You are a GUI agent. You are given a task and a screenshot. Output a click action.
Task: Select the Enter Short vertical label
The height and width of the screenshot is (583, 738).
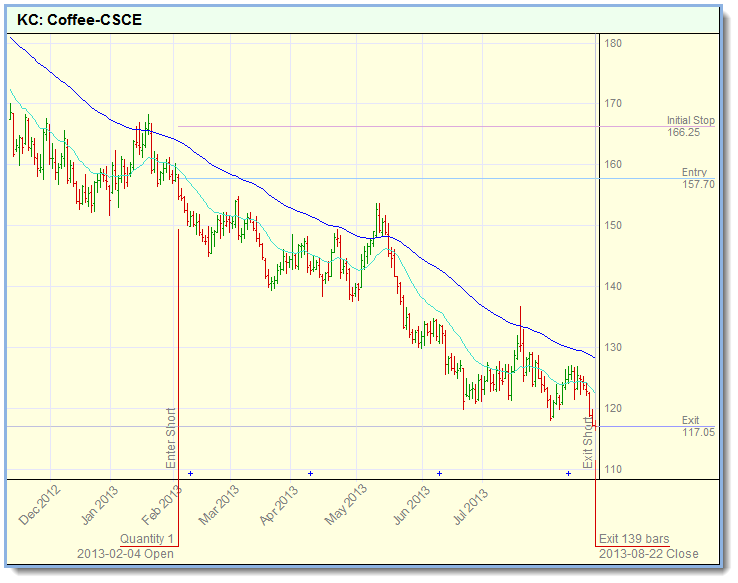[171, 438]
